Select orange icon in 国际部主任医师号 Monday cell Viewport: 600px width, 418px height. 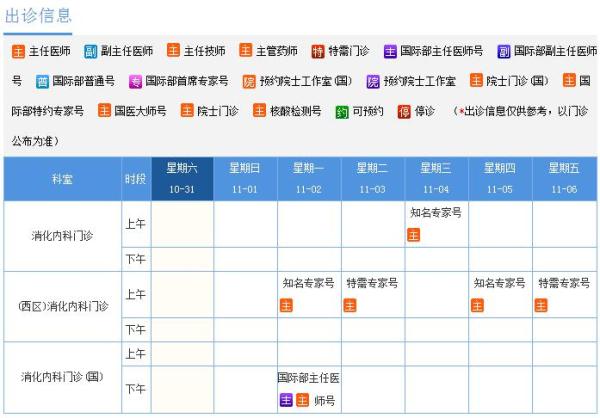[x=302, y=400]
